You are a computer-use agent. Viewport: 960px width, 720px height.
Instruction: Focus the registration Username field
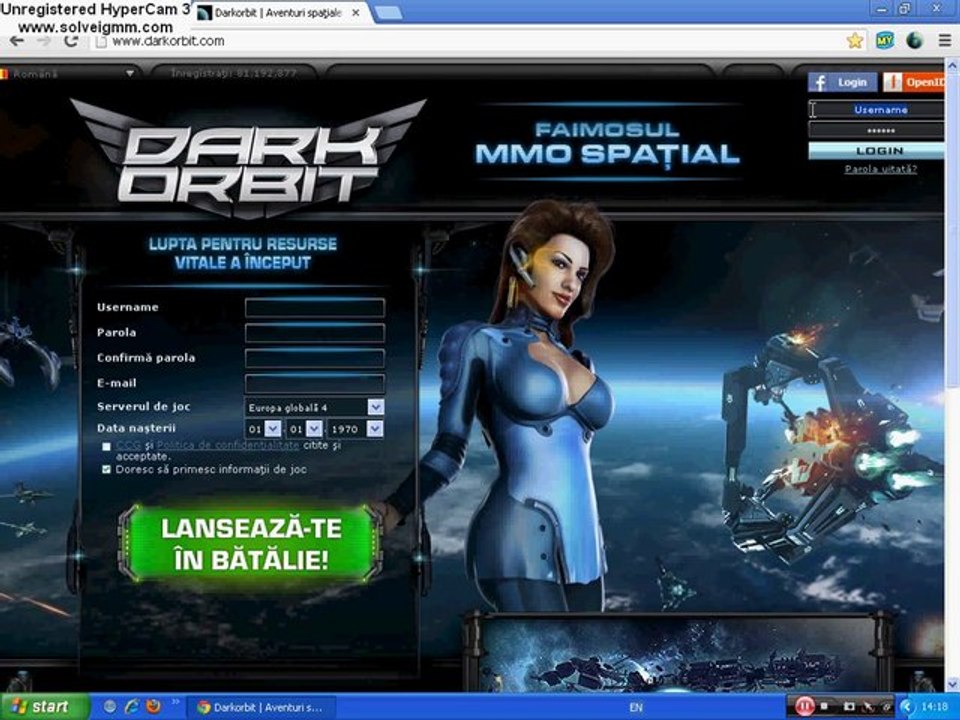point(315,307)
